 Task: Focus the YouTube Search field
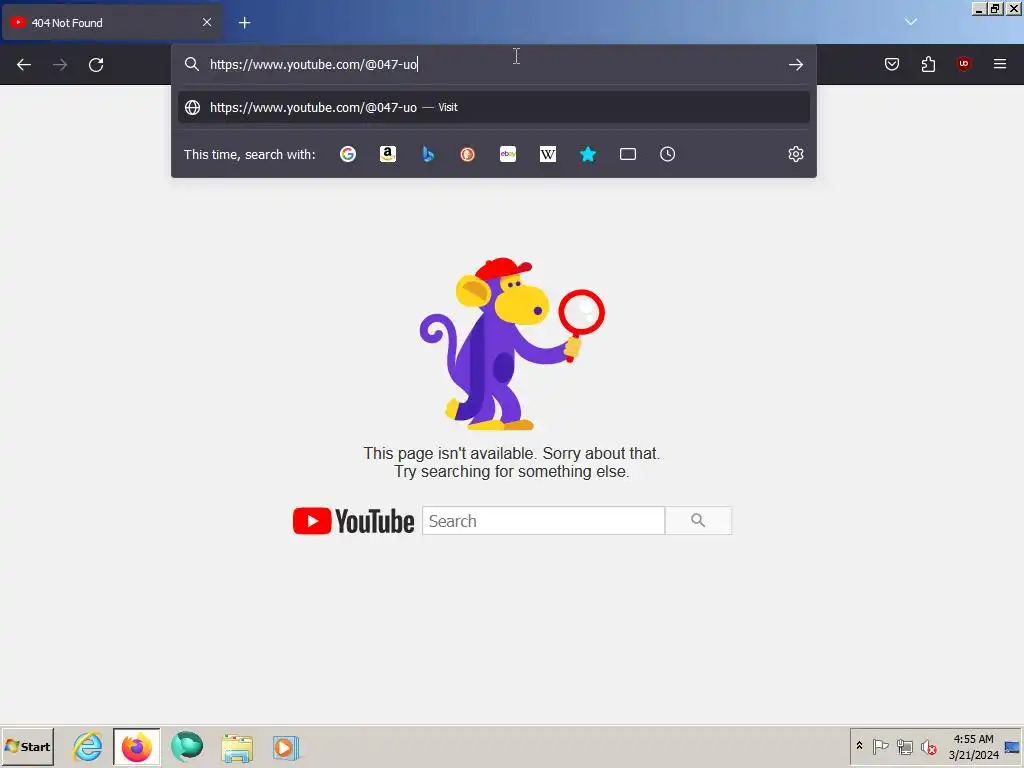tap(543, 521)
